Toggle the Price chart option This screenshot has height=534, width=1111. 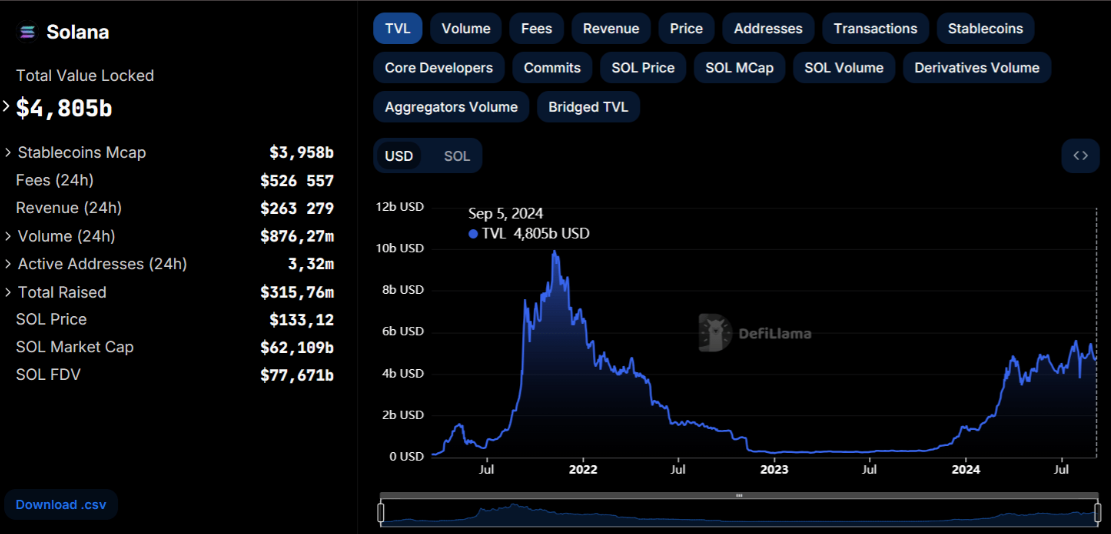point(686,28)
